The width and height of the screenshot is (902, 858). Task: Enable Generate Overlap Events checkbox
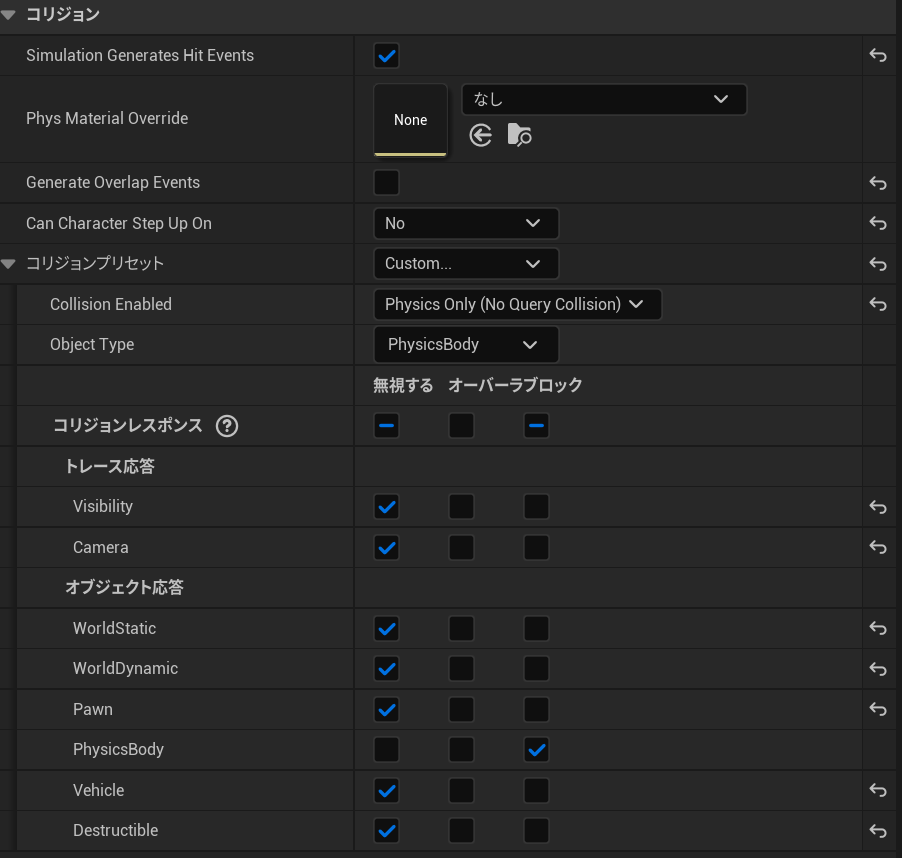click(386, 183)
